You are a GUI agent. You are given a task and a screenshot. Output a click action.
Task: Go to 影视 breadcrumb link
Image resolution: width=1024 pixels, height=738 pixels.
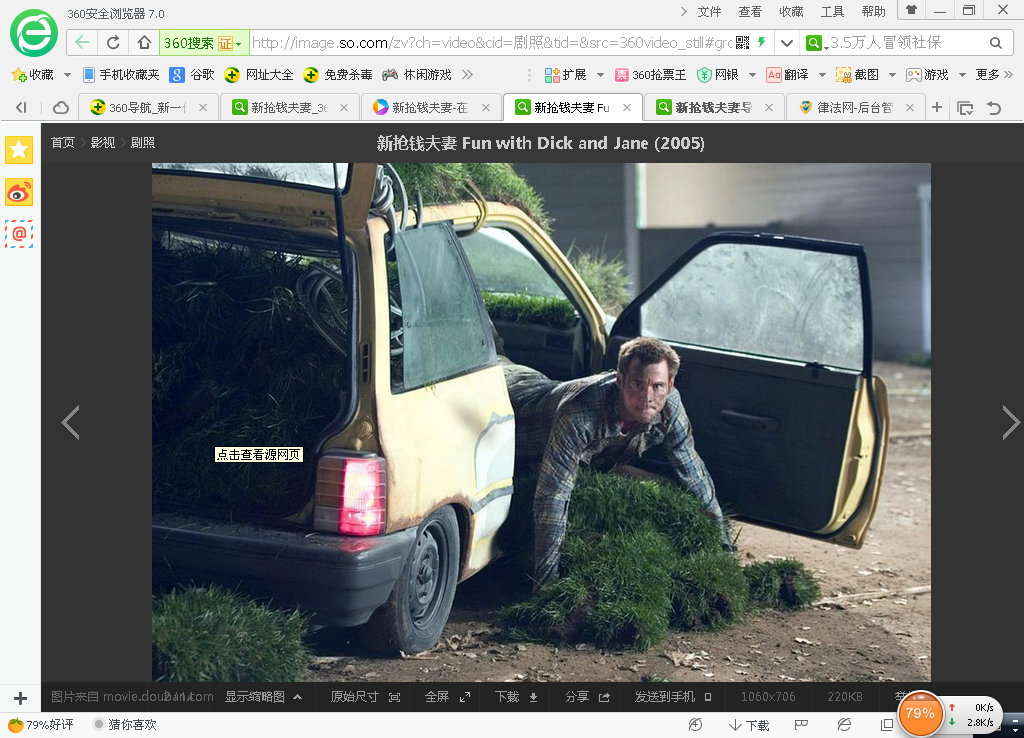[x=103, y=142]
